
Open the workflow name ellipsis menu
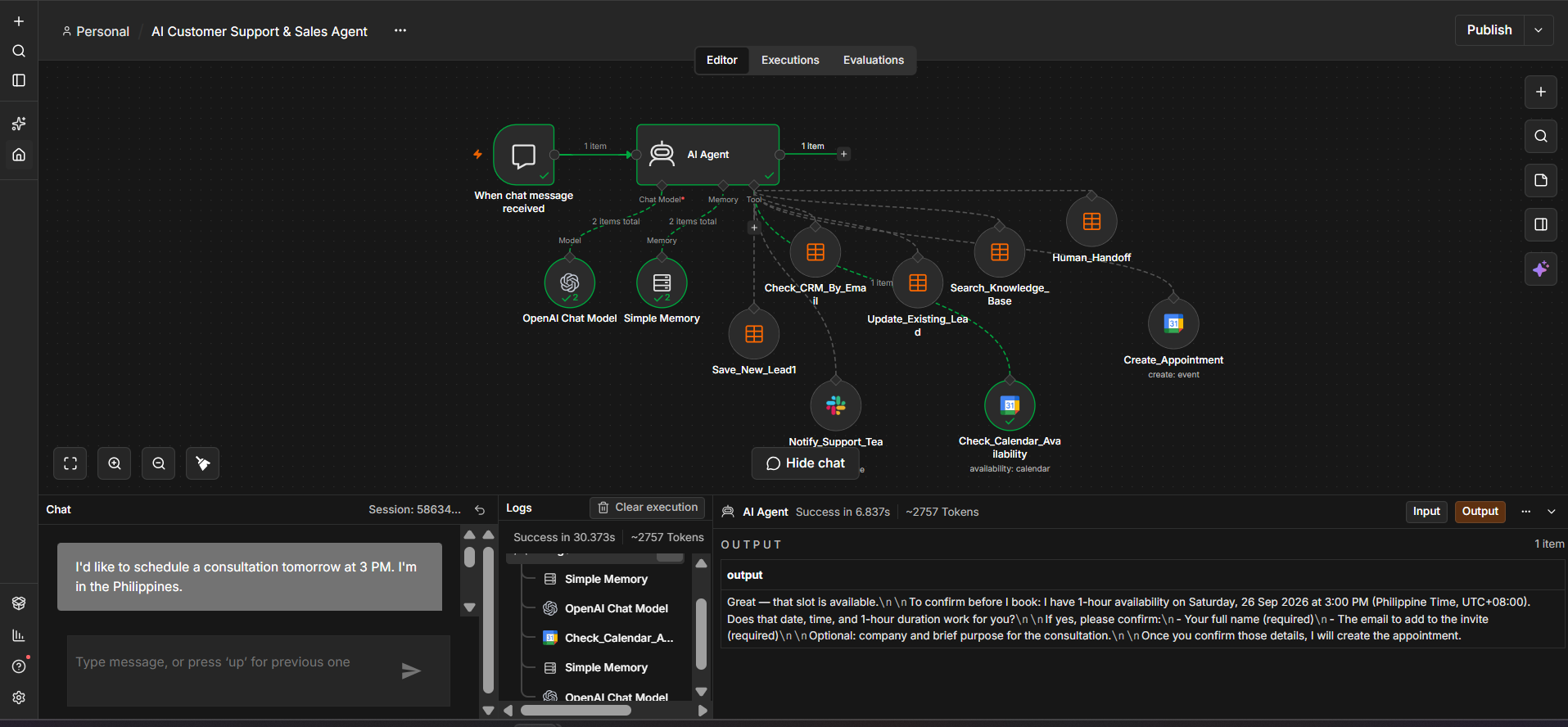pyautogui.click(x=400, y=30)
